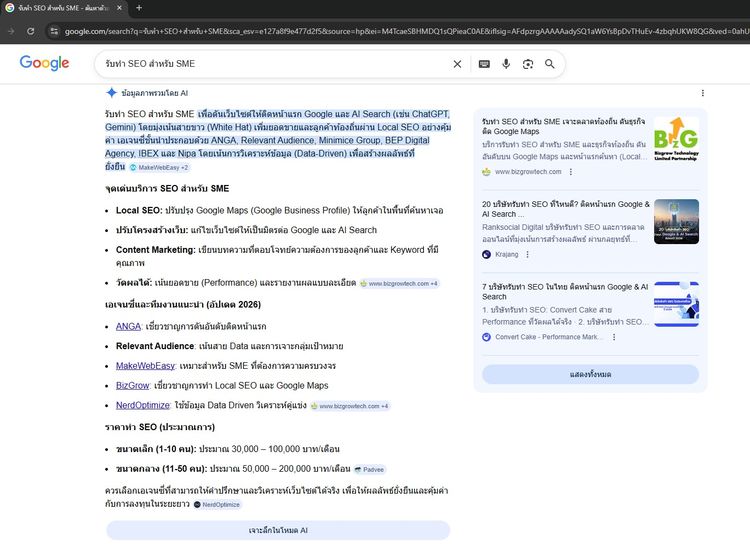Screen dimensions: 750x550
Task: Open NerdOptimize source chip at bottom
Action: pos(217,505)
